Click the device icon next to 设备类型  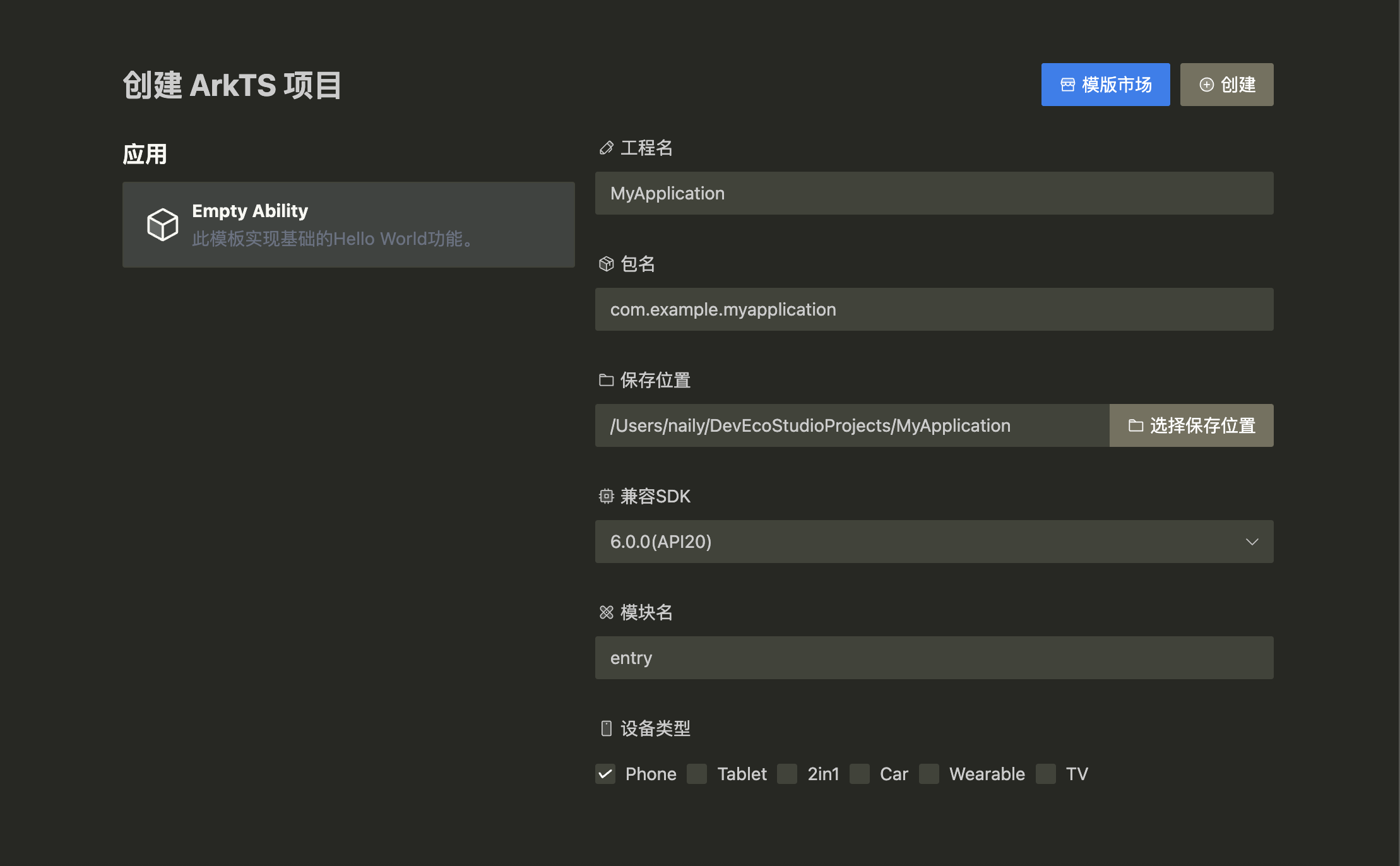coord(607,728)
